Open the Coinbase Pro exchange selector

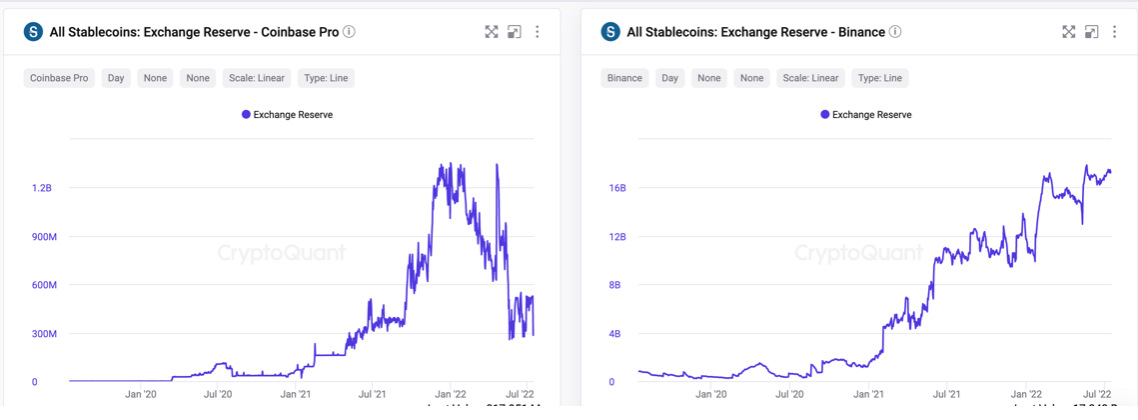(x=59, y=78)
